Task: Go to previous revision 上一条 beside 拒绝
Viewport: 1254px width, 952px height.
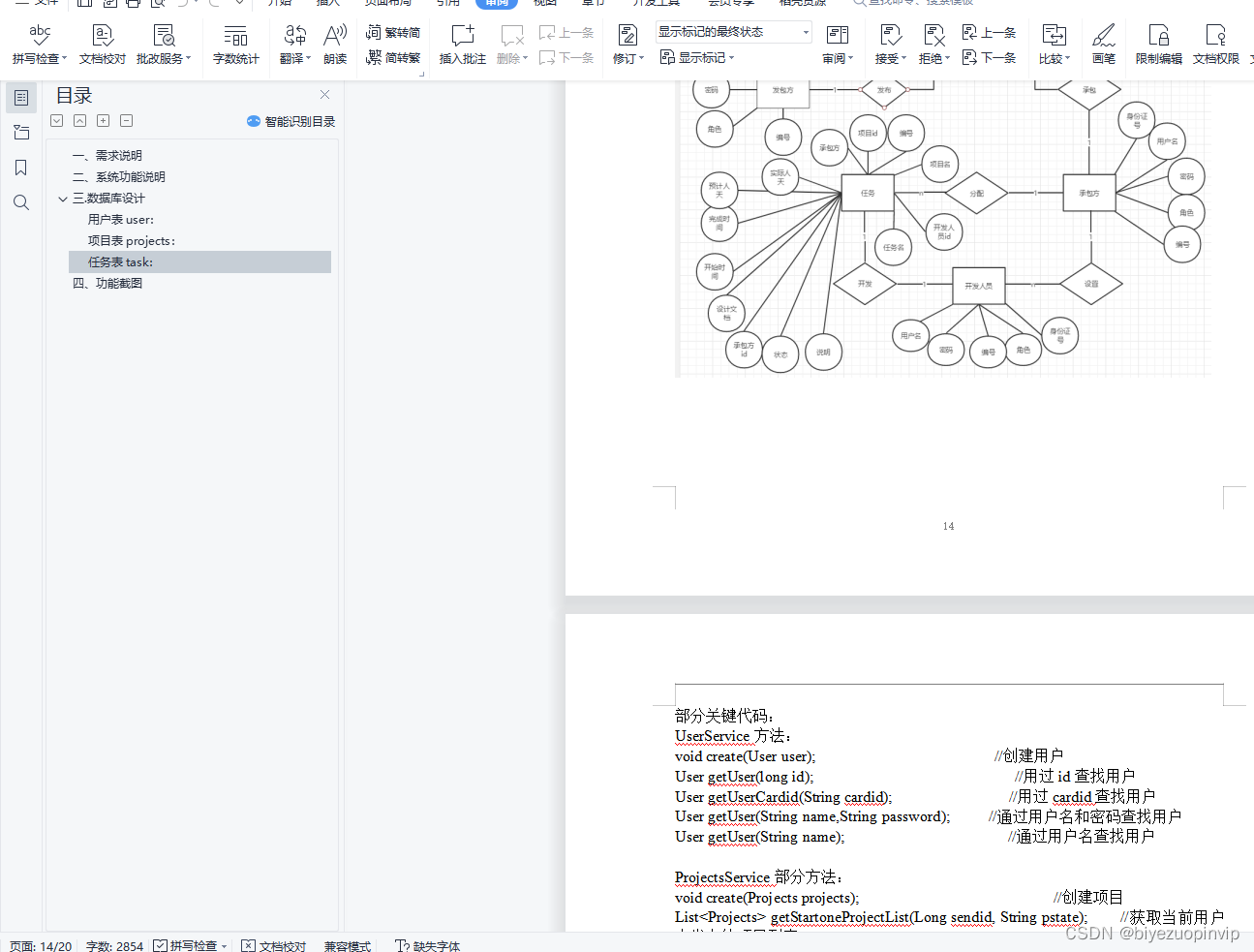Action: point(989,33)
